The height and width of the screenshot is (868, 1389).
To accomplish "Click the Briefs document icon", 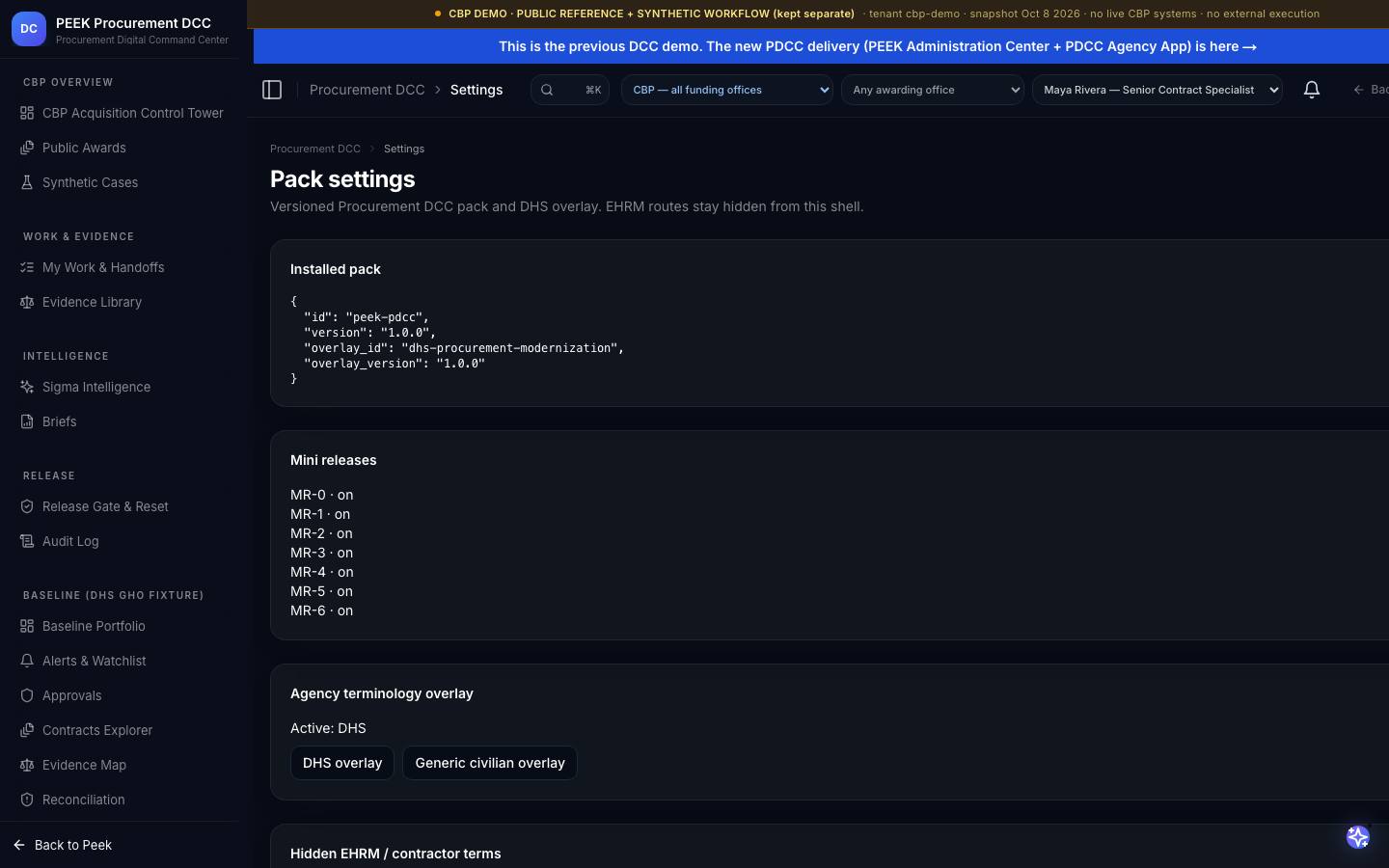I will [x=27, y=421].
